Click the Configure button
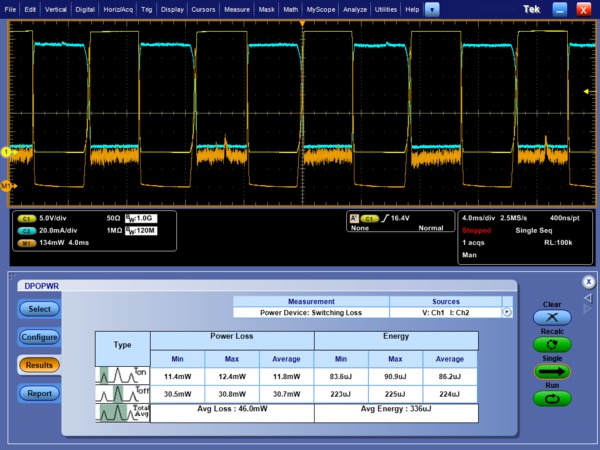 [x=40, y=337]
